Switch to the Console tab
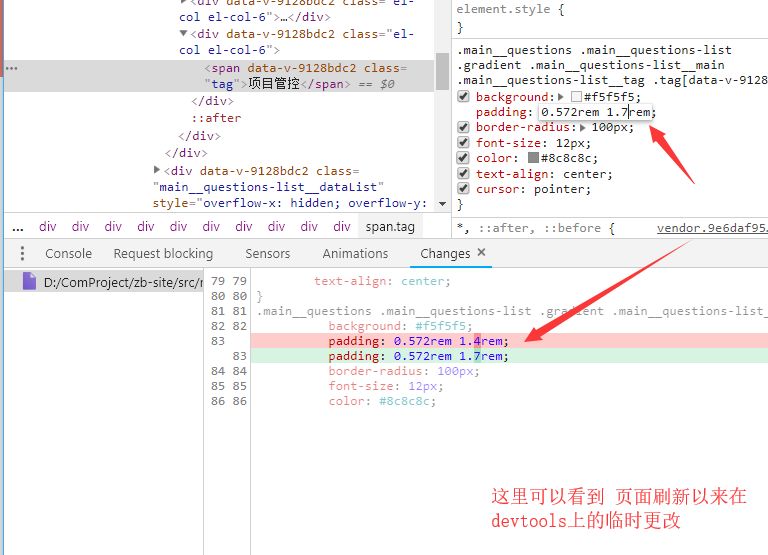The image size is (768, 555). coord(69,254)
